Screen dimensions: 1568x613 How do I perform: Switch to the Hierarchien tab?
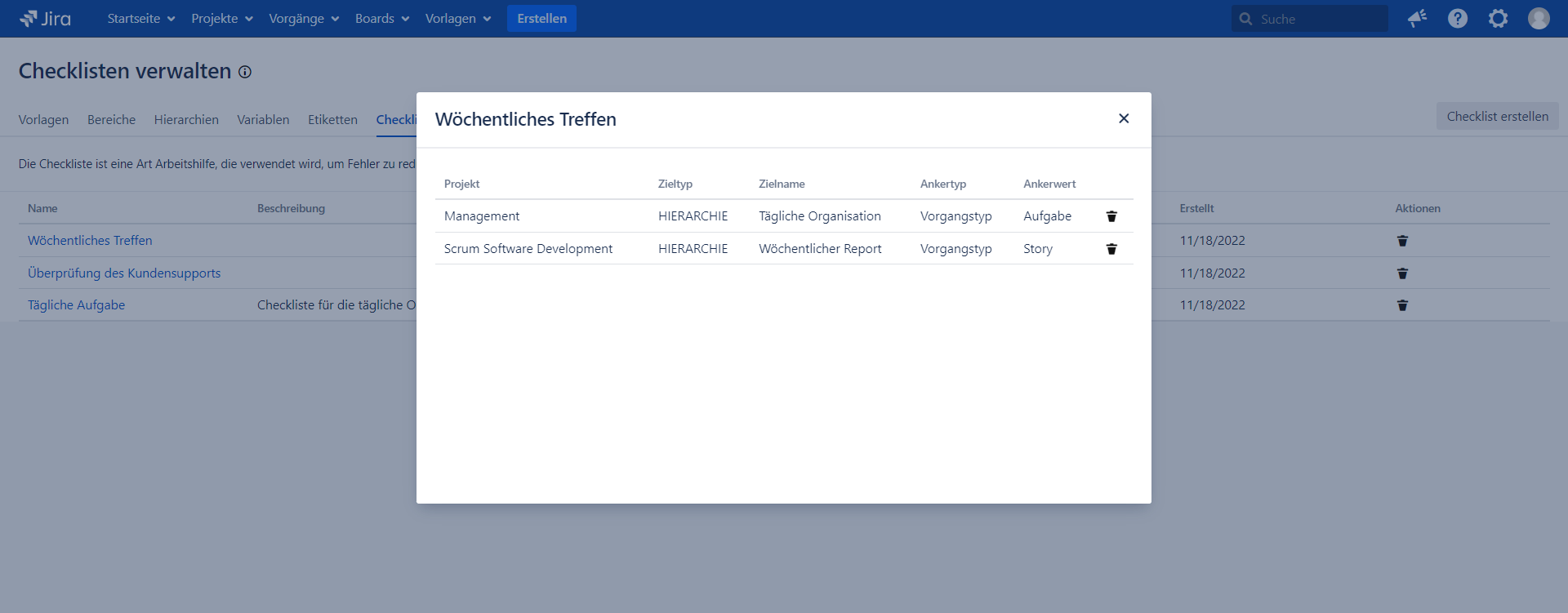186,120
